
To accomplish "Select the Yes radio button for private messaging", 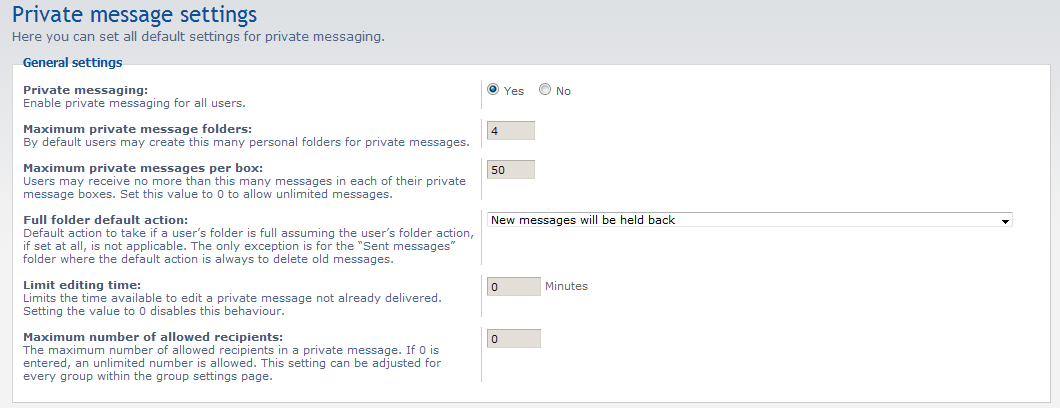I will (x=493, y=90).
